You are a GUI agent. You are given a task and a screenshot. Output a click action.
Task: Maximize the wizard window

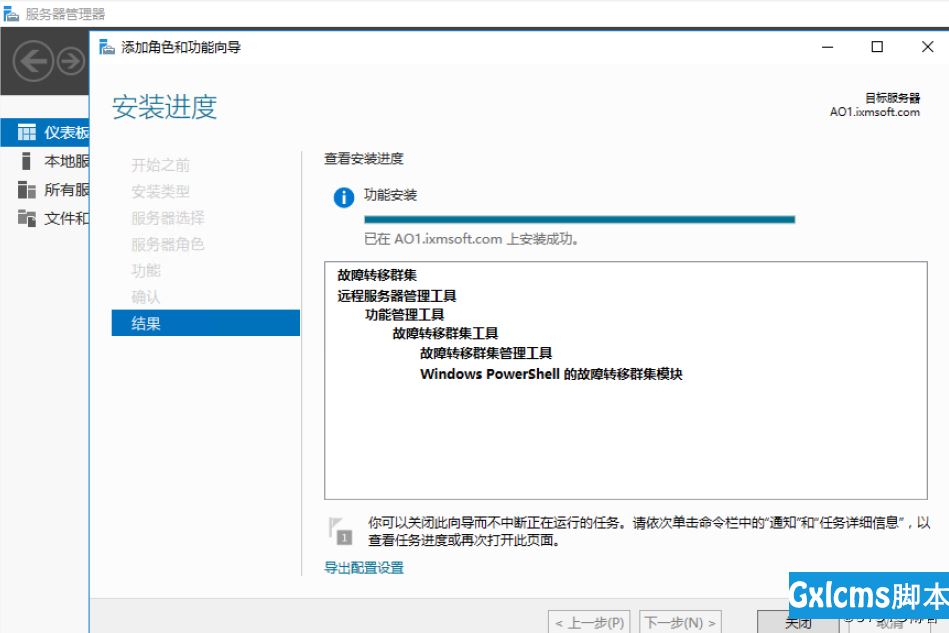pos(877,47)
